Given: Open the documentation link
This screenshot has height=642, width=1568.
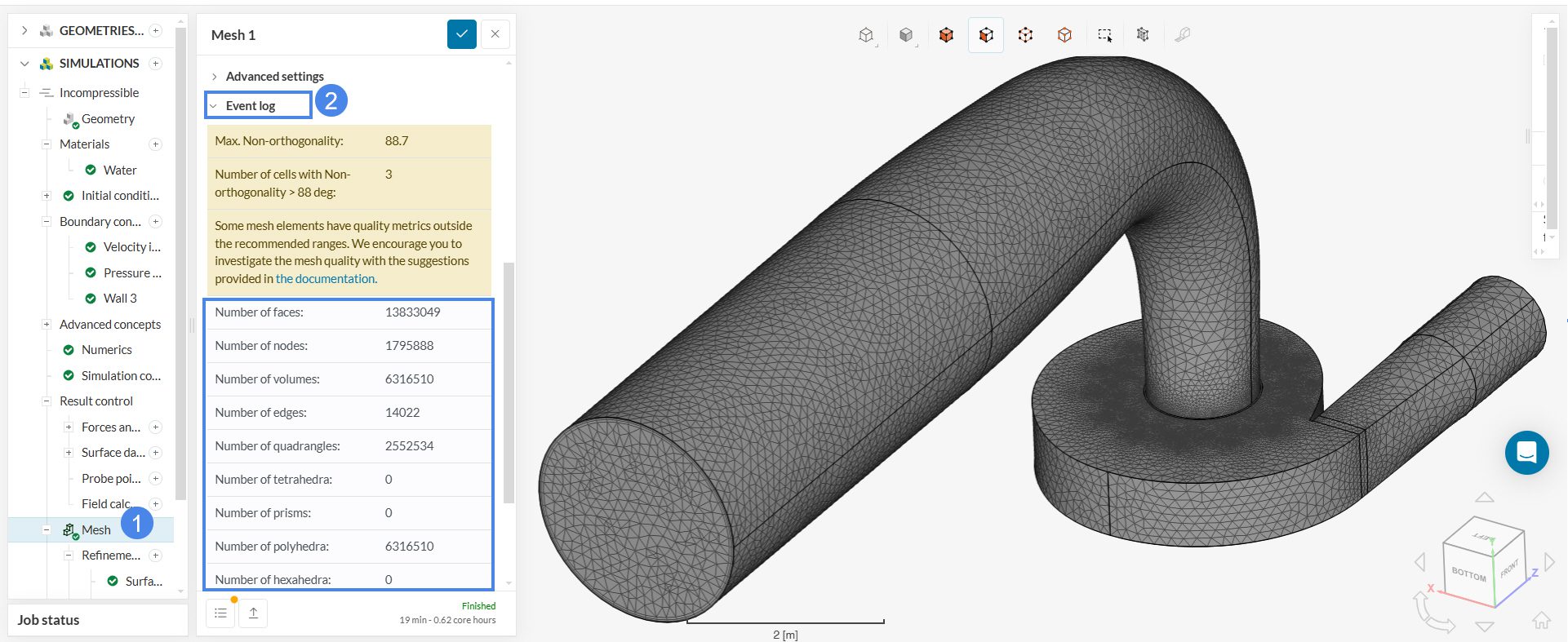Looking at the screenshot, I should (x=326, y=279).
